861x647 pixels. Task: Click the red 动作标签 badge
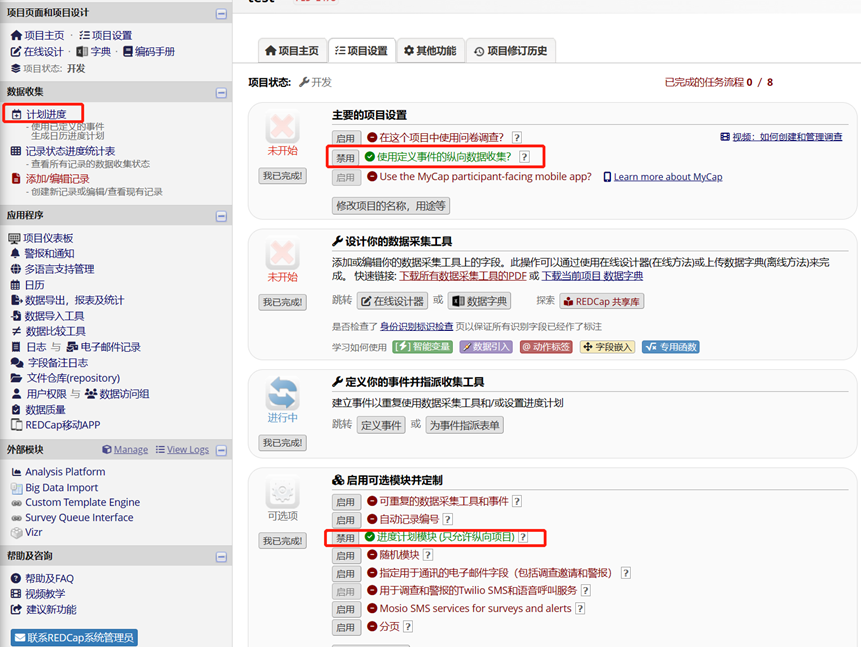pos(546,347)
